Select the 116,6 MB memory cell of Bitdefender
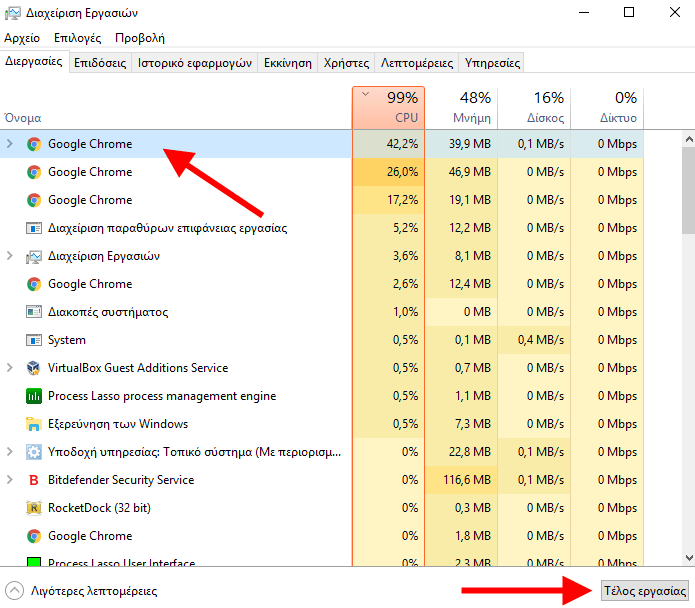Viewport: 695px width, 608px height. (461, 480)
